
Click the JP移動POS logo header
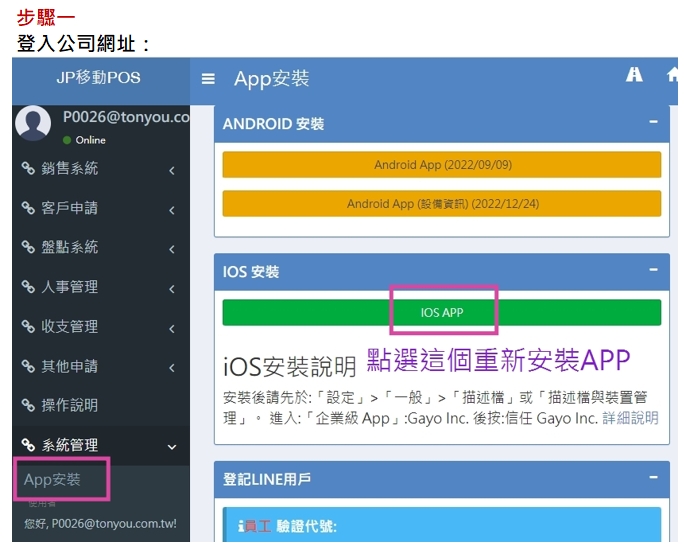click(x=99, y=78)
